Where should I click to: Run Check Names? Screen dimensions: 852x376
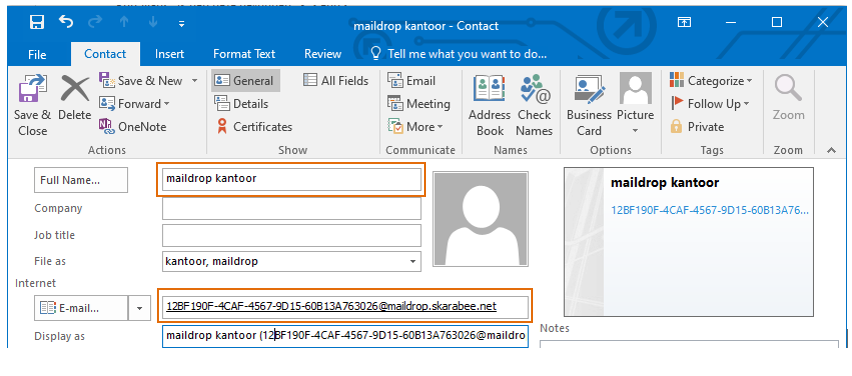534,105
